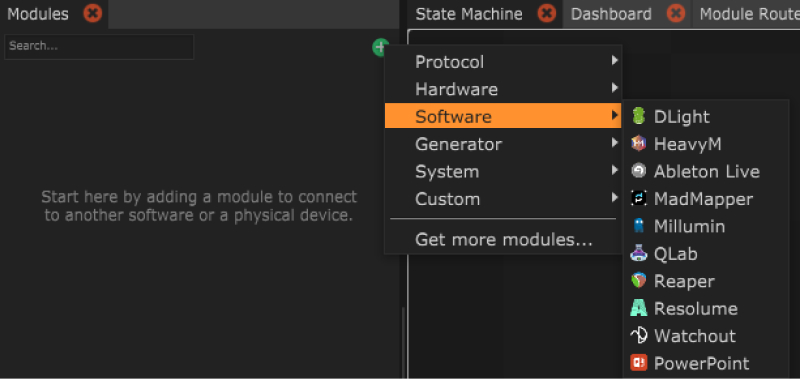The image size is (800, 379).
Task: Expand the System submenu arrow
Action: pos(615,171)
